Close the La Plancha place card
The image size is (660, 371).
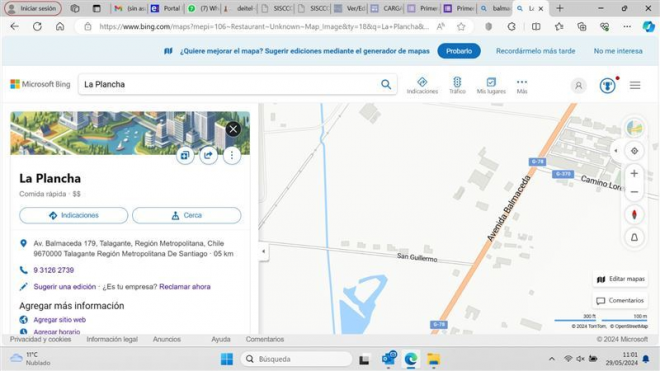click(x=233, y=129)
